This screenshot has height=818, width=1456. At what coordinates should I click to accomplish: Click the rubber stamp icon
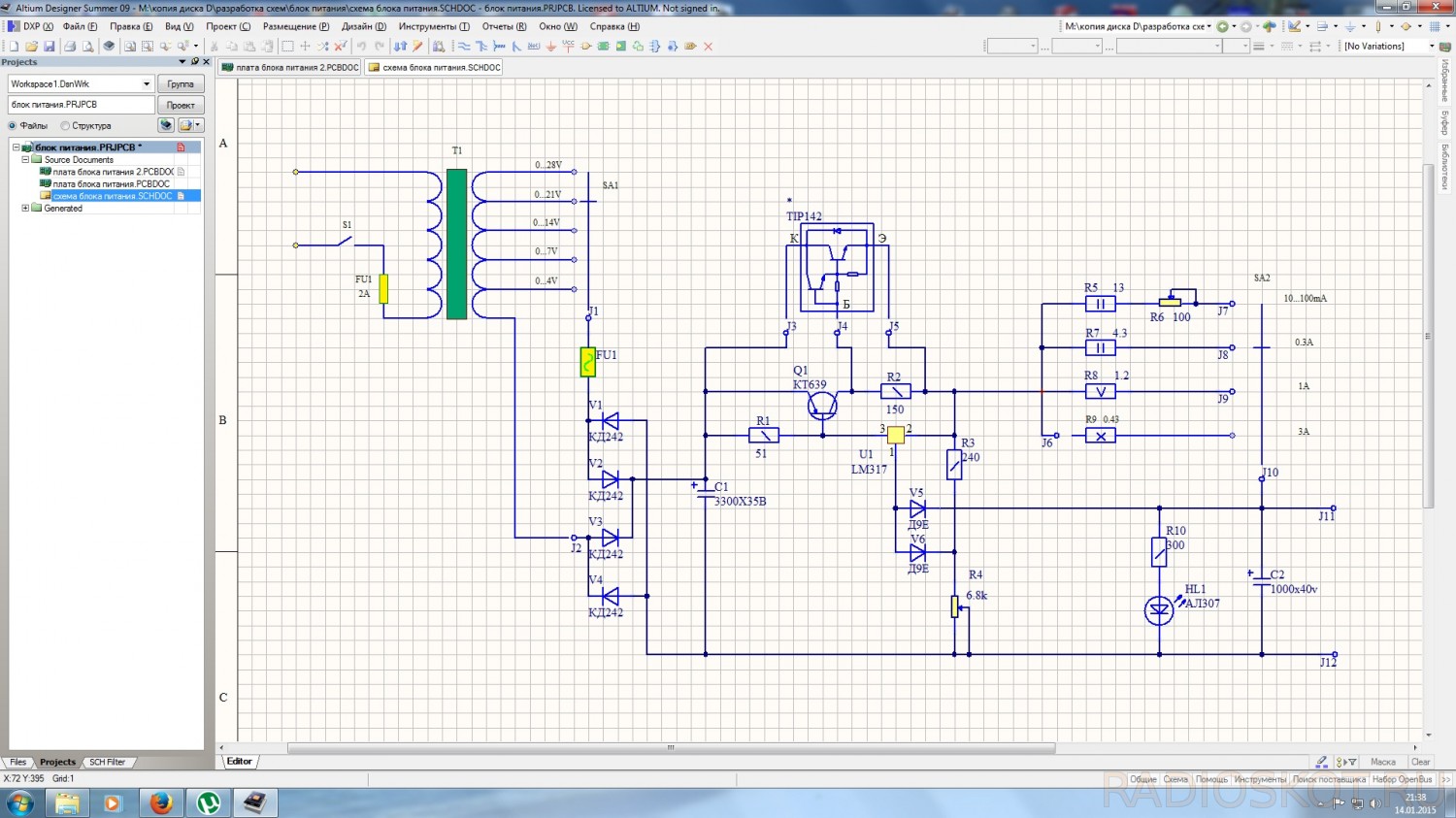tap(267, 46)
